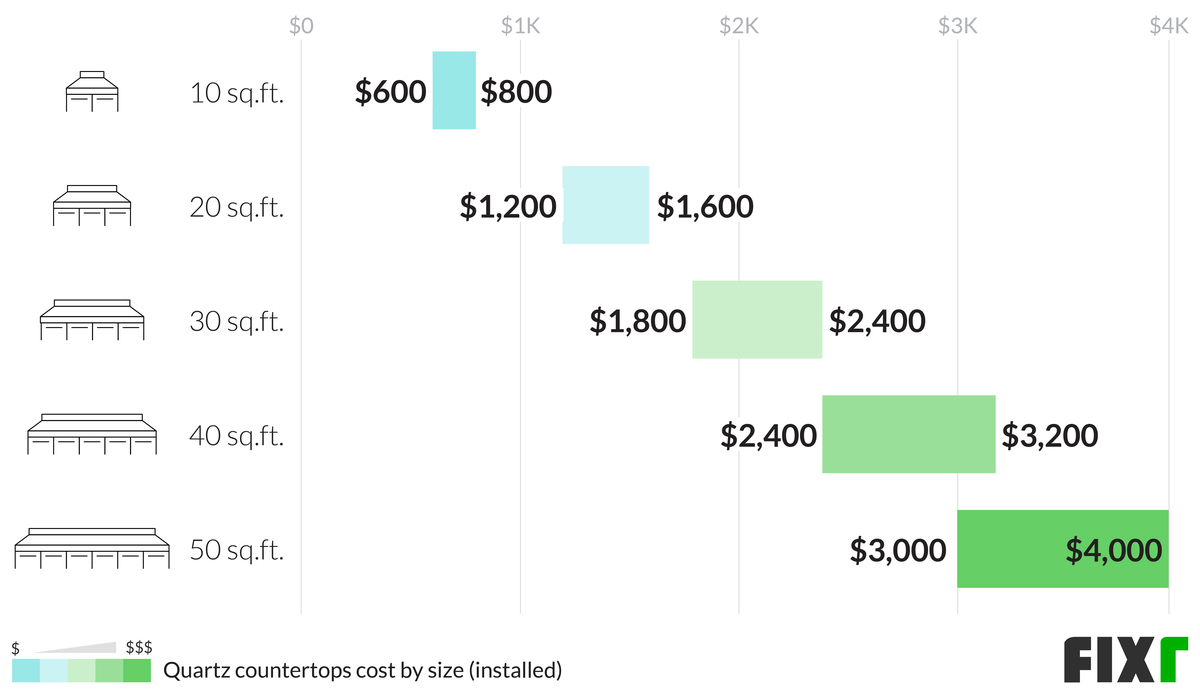Click the 10 sq.ft. countertop icon
This screenshot has height=694, width=1200.
tap(91, 91)
